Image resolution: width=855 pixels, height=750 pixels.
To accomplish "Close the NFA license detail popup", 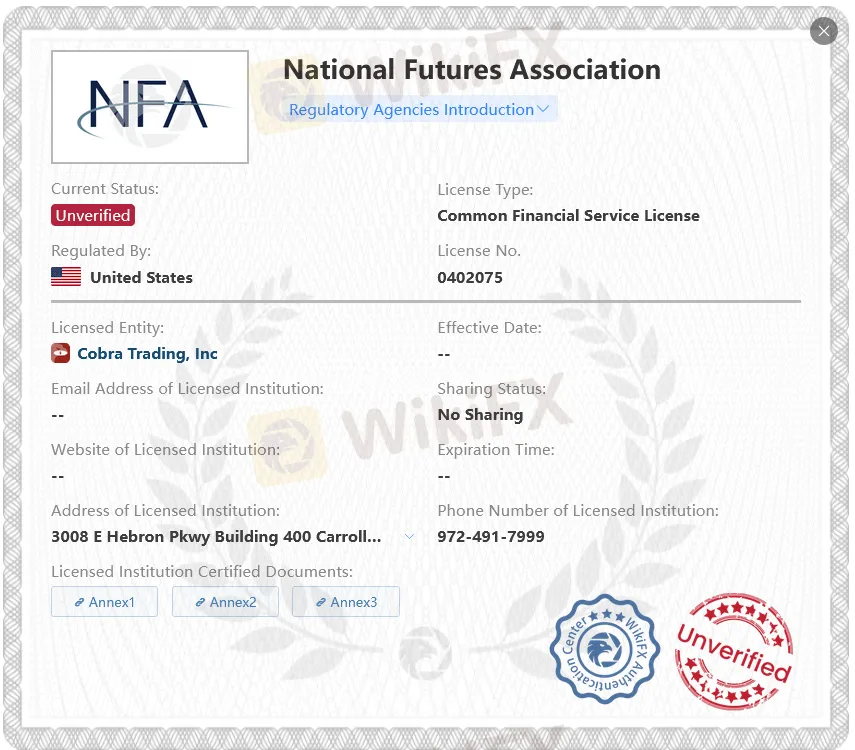I will pos(823,31).
